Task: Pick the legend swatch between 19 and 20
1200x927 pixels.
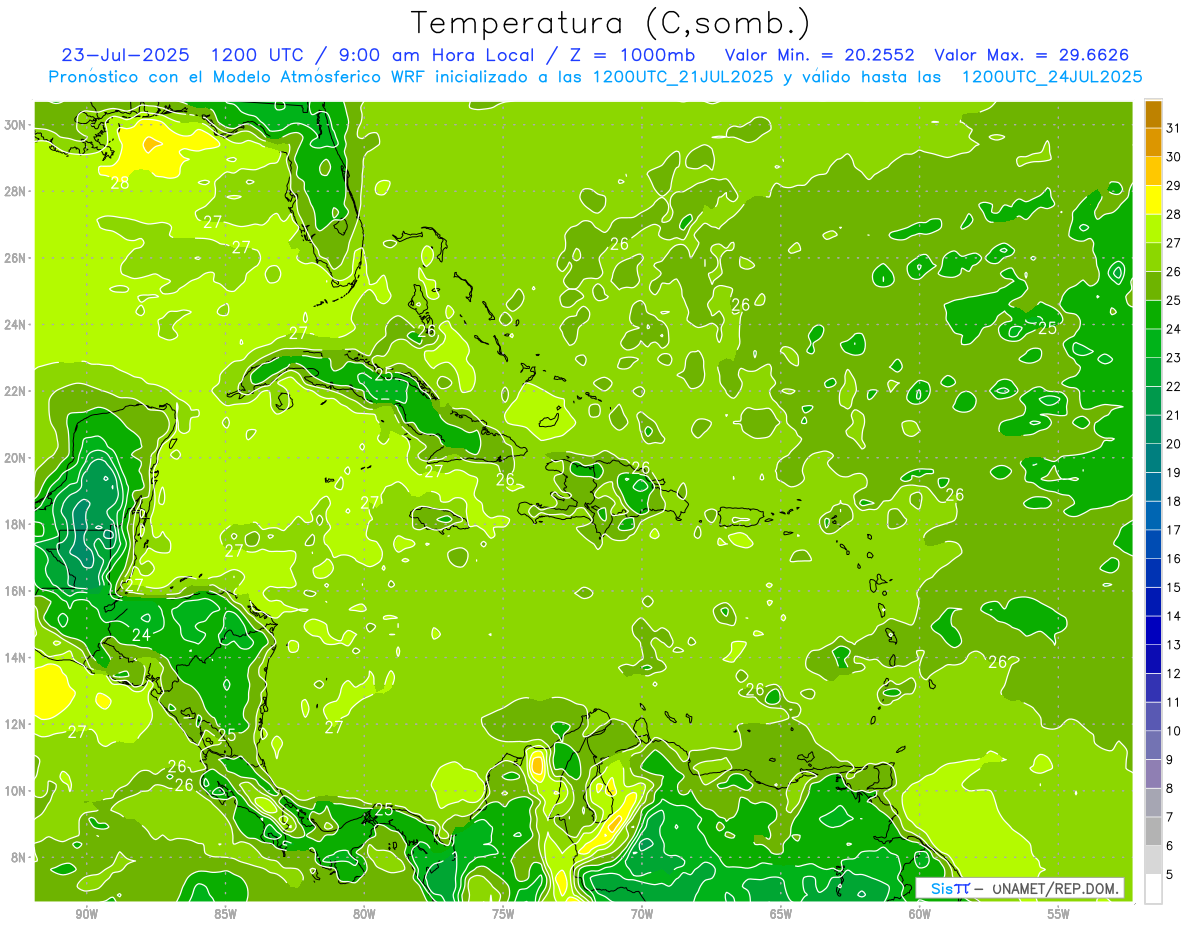Action: 1153,458
